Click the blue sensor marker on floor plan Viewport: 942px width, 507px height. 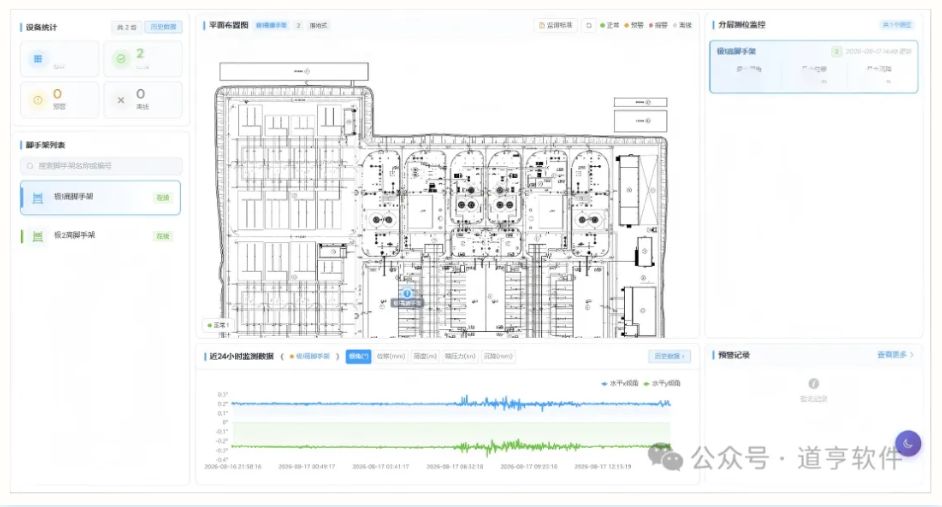point(407,293)
